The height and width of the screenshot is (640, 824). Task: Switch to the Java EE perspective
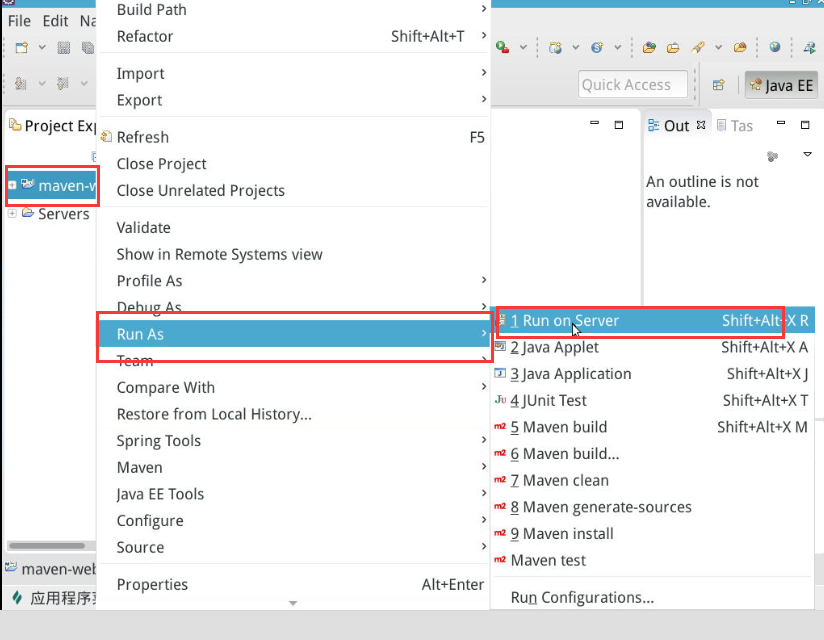(x=781, y=85)
